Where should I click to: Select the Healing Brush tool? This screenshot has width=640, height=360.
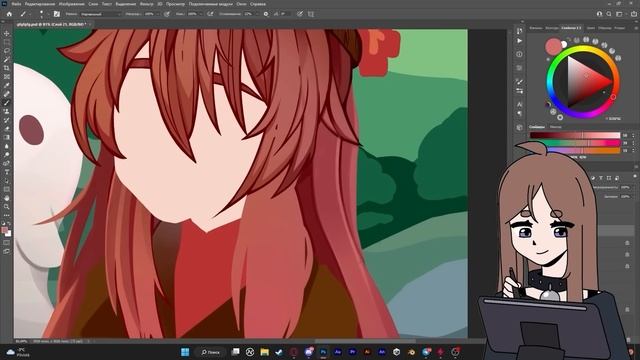tap(7, 94)
